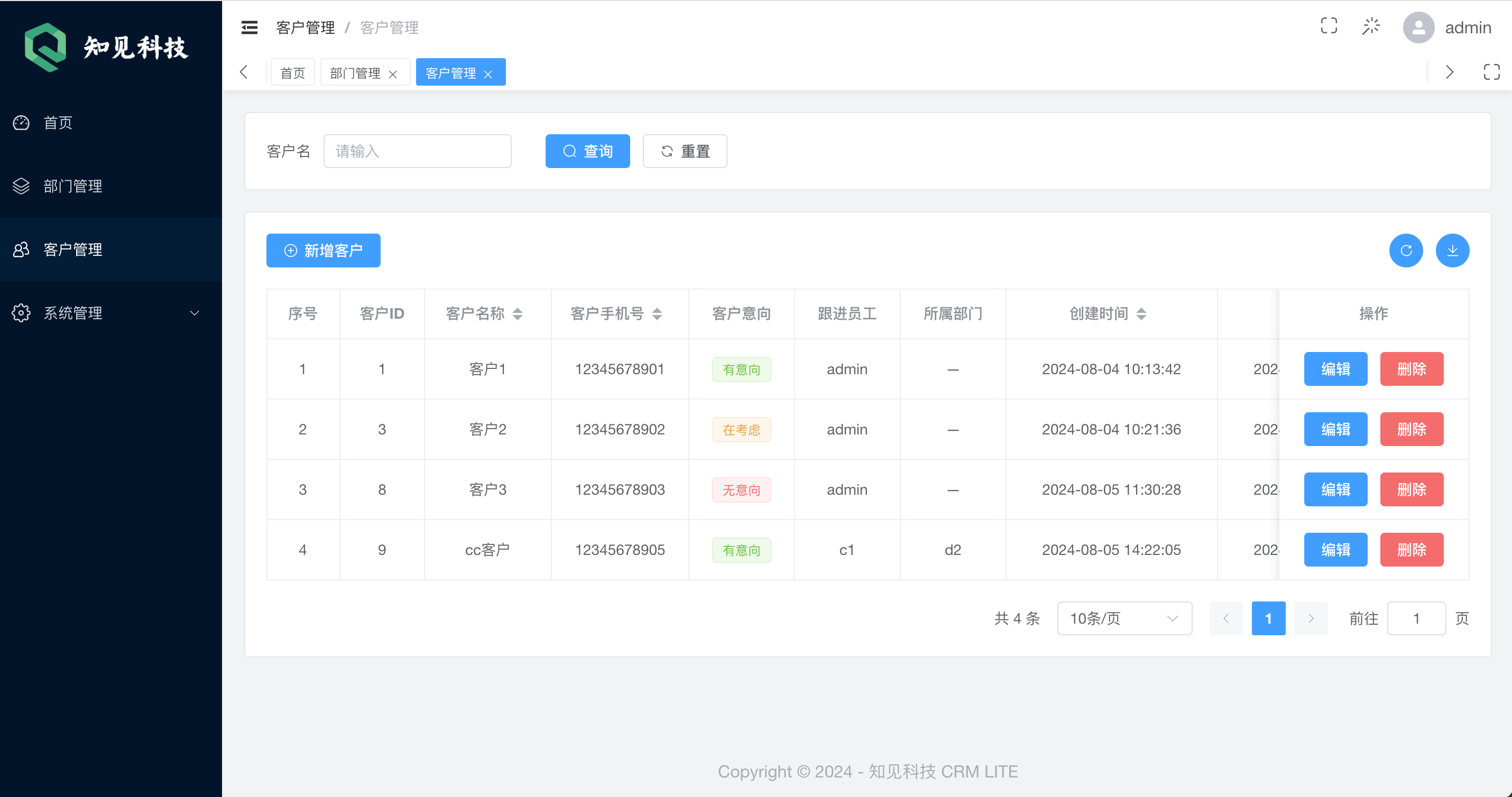This screenshot has height=797, width=1512.
Task: Close the 客户管理 tab
Action: tap(488, 74)
